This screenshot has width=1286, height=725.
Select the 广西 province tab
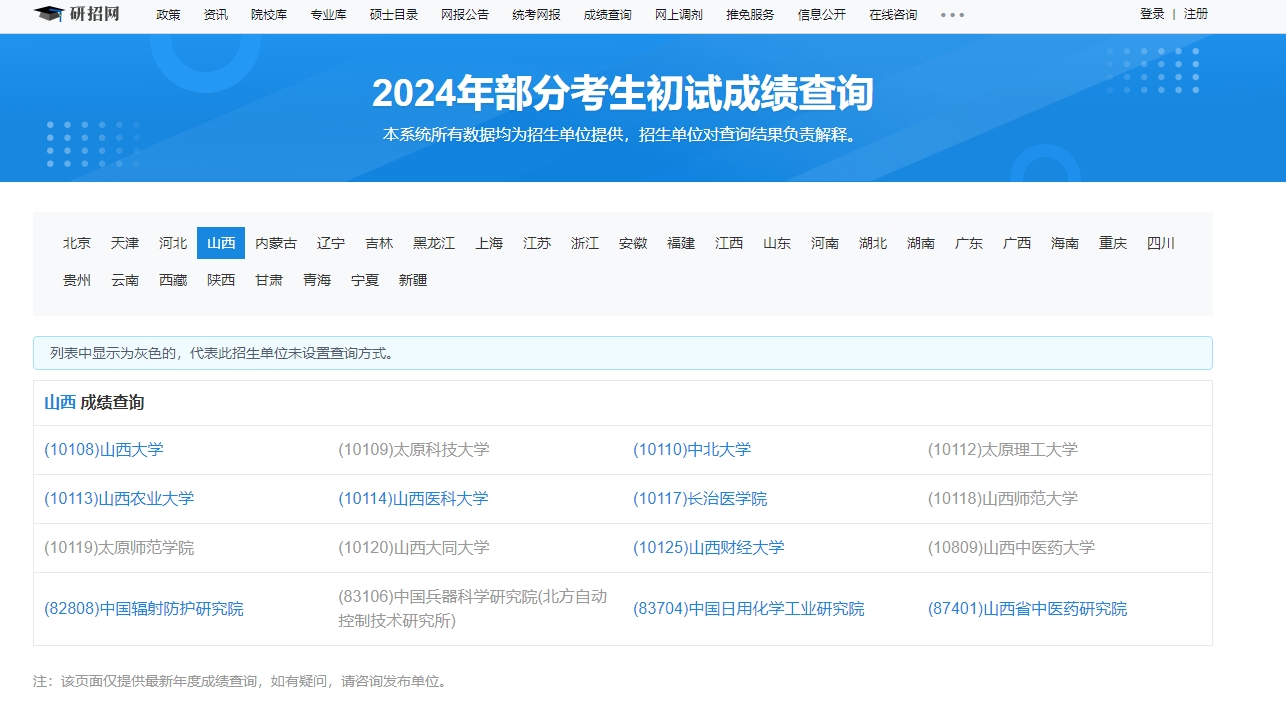coord(1017,243)
